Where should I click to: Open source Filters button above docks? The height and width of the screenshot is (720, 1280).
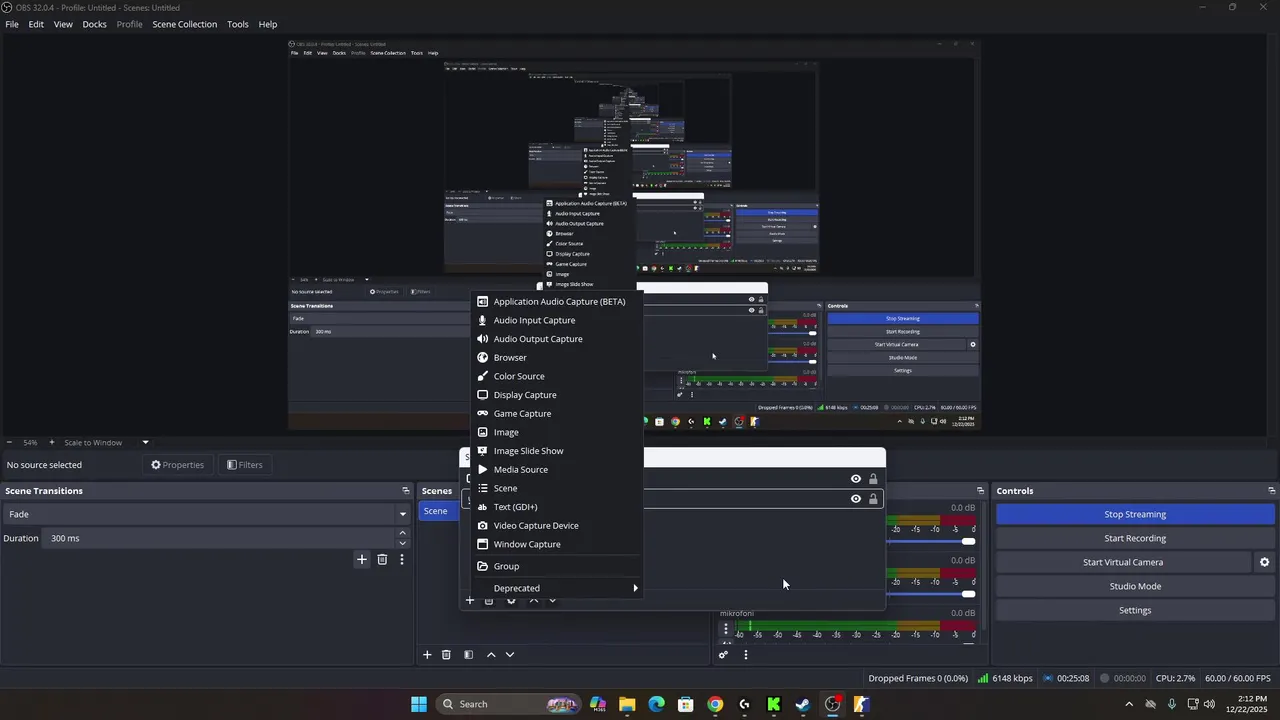tap(245, 465)
